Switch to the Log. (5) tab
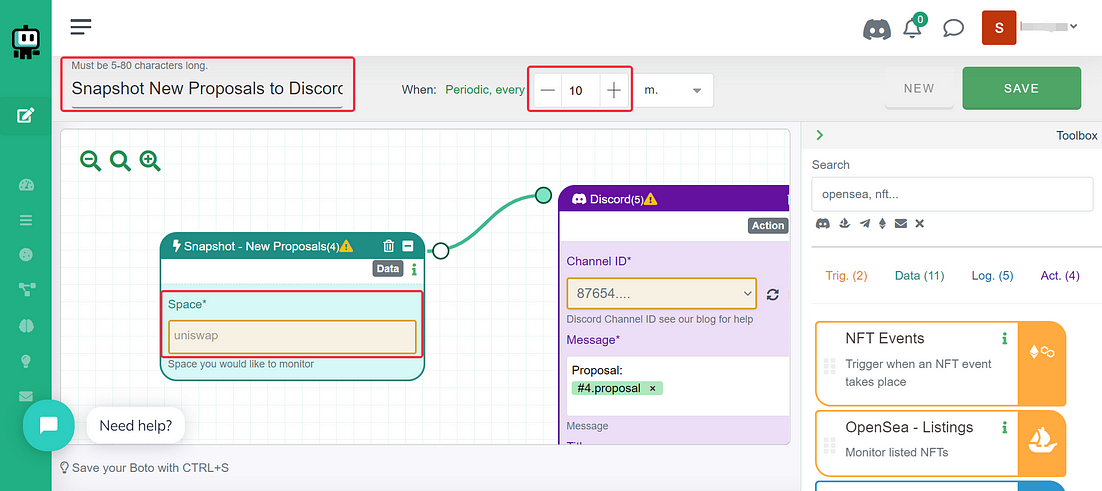Image resolution: width=1102 pixels, height=491 pixels. click(992, 276)
